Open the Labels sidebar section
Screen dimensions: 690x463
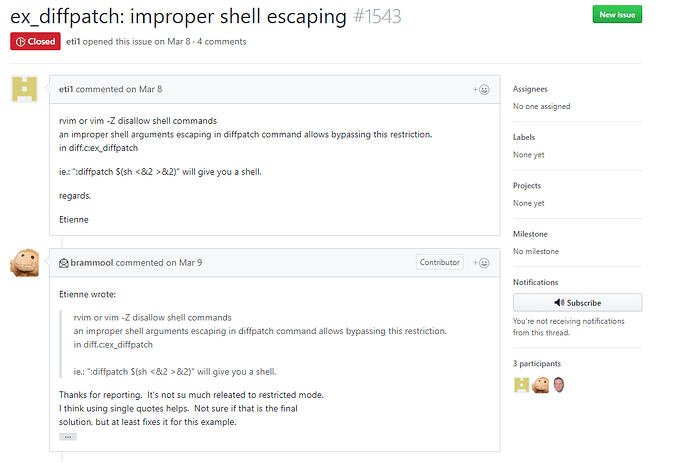point(524,137)
